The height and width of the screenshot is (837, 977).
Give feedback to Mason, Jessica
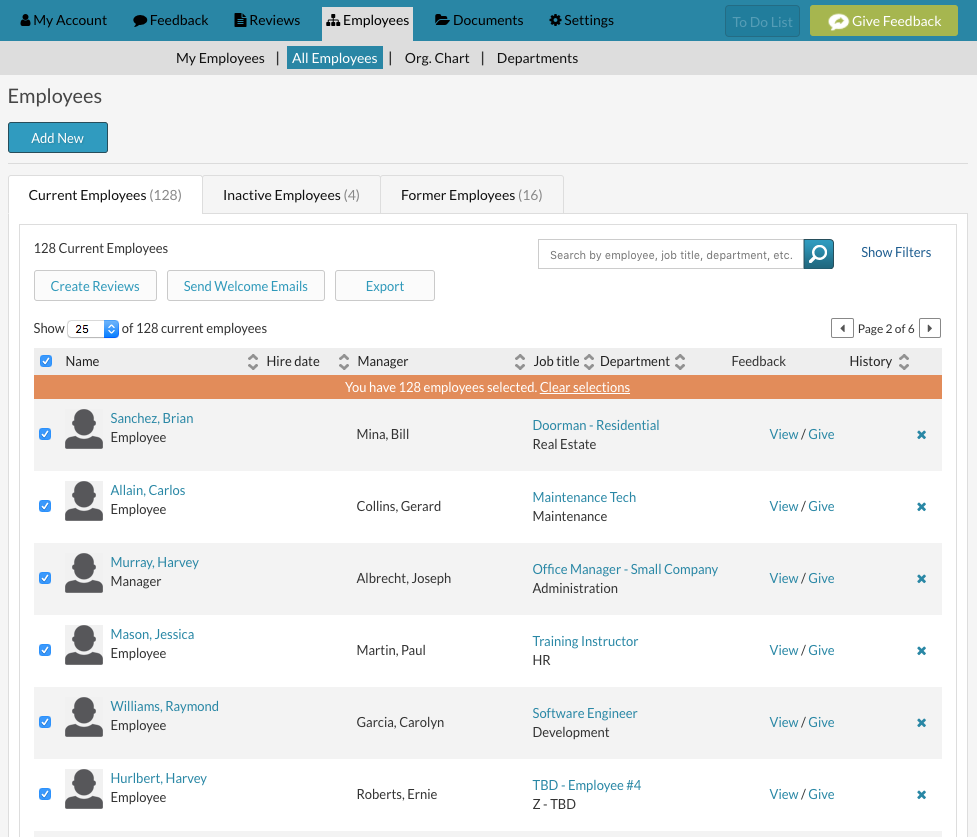(821, 650)
